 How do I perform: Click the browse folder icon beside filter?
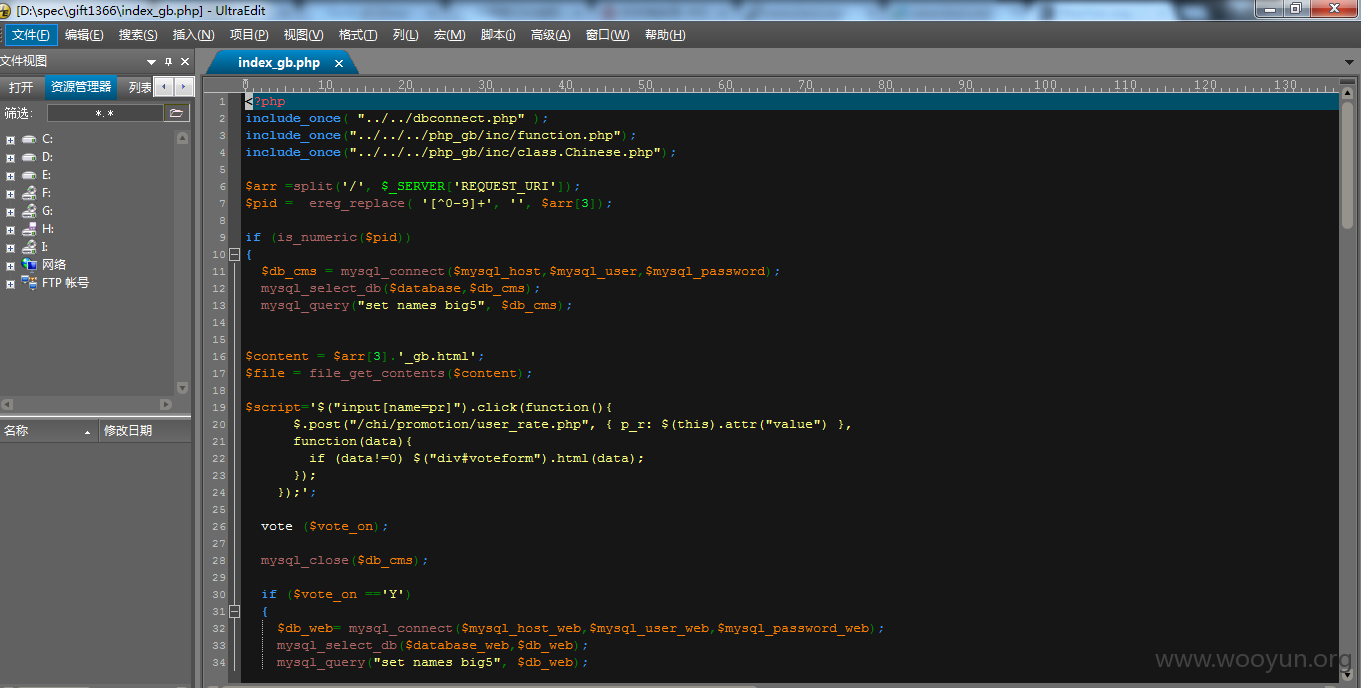click(177, 113)
